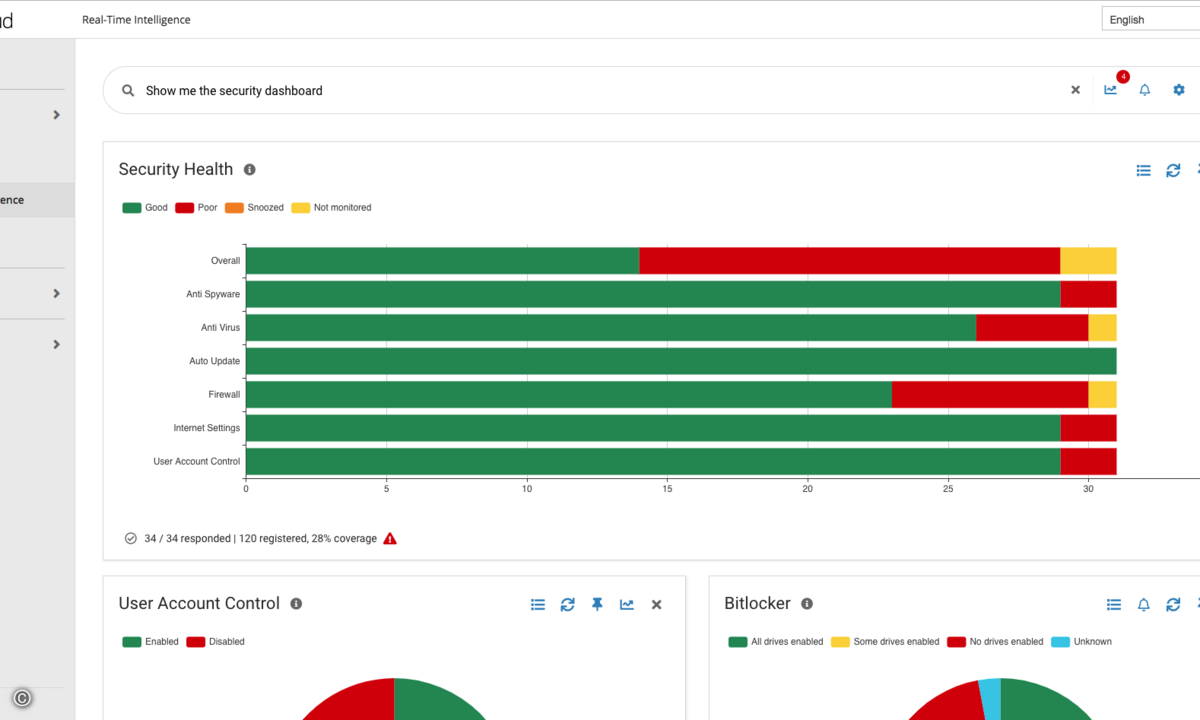This screenshot has width=1200, height=720.
Task: Click the Firewall axis label
Action: (224, 394)
